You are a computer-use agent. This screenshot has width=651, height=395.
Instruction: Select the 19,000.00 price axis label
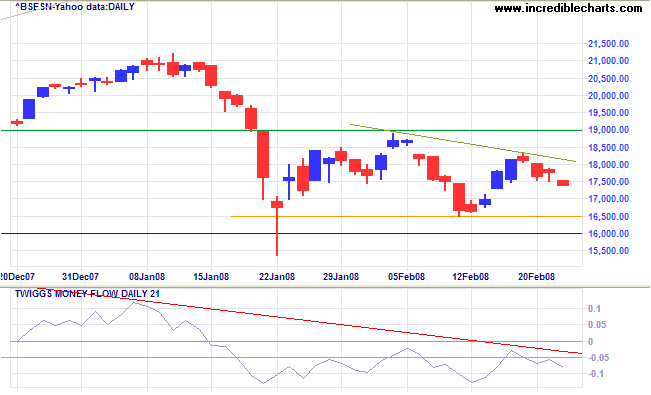tap(608, 130)
